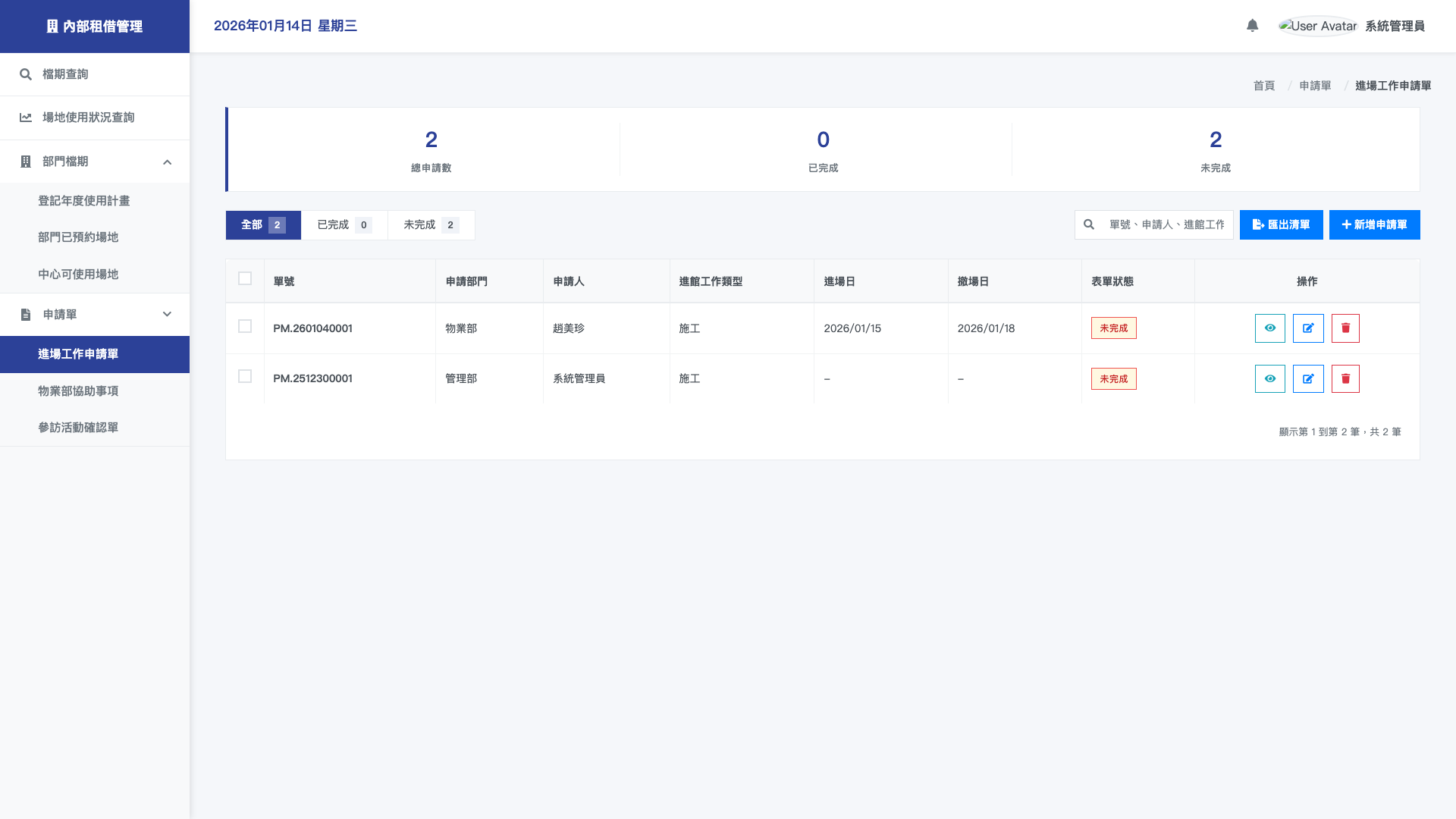
Task: Delete application PM.2512300001 with trash icon
Action: tap(1345, 378)
